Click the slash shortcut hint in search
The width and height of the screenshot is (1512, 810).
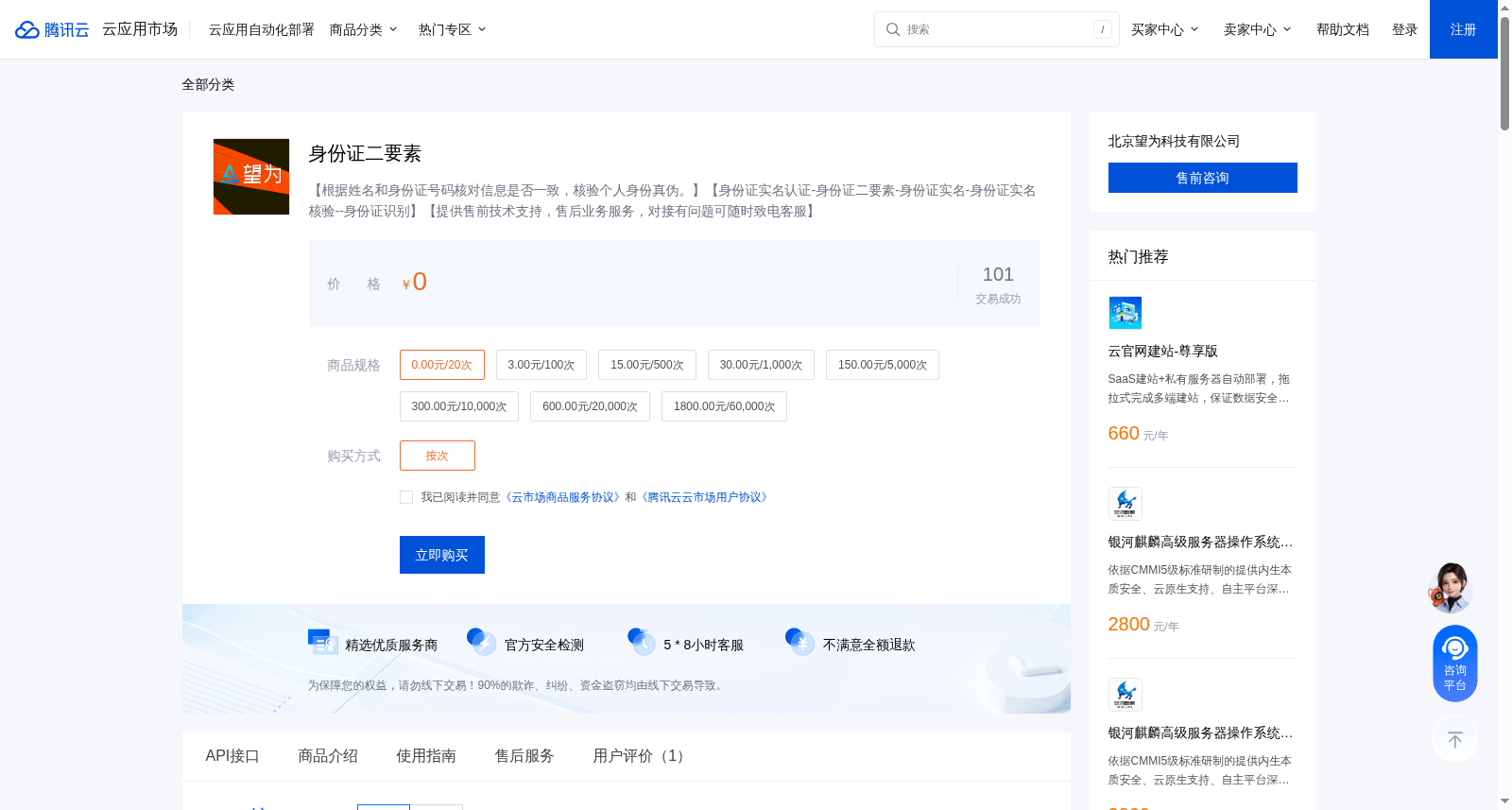click(1102, 29)
